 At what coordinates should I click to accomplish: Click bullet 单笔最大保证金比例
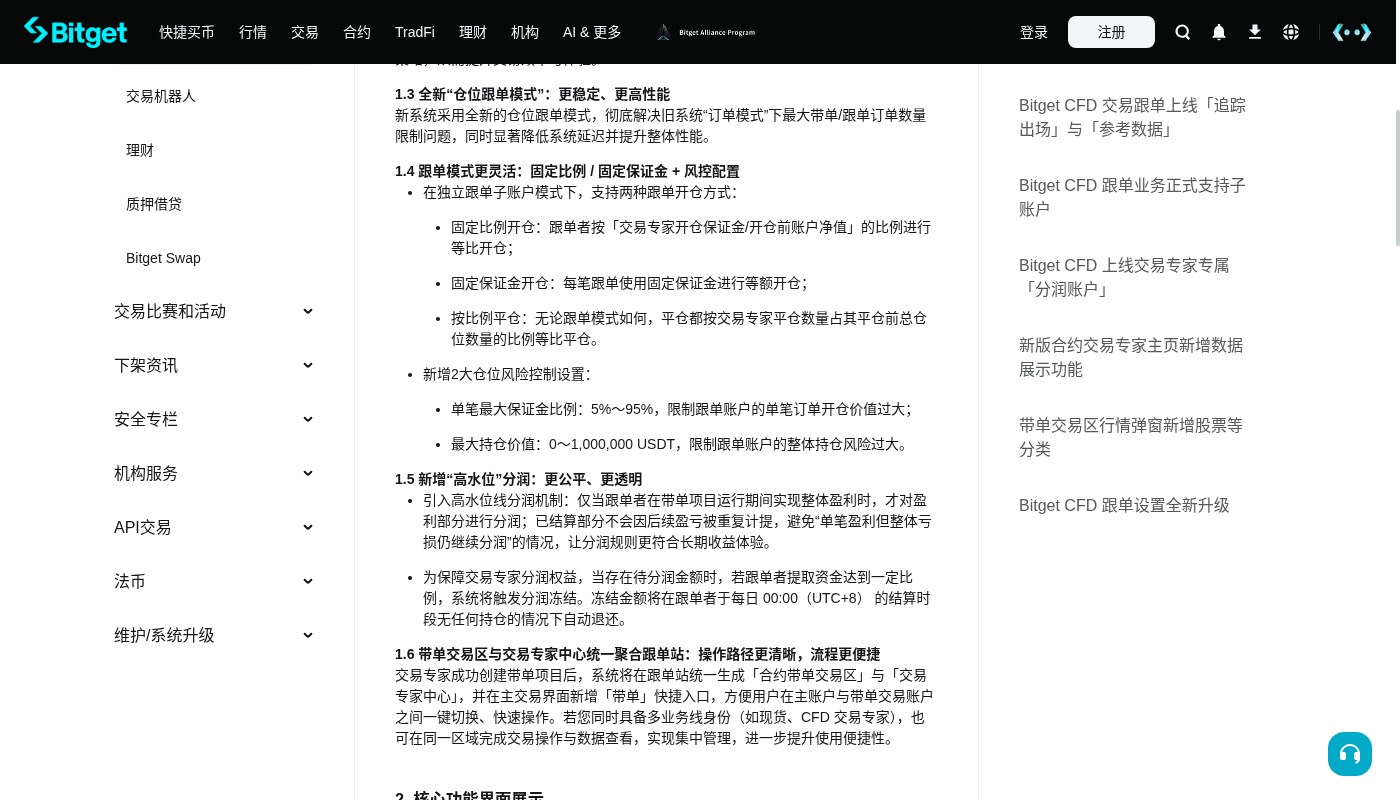(x=683, y=409)
